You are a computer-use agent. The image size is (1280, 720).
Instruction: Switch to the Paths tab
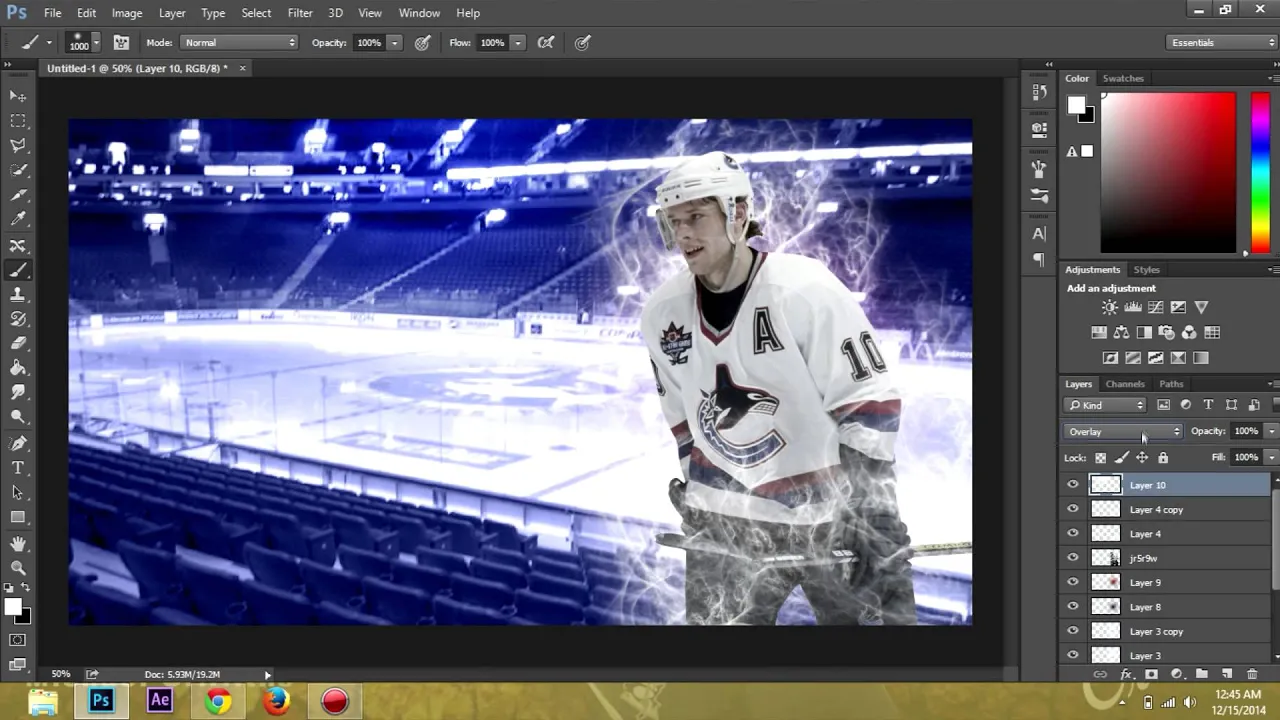pyautogui.click(x=1171, y=384)
